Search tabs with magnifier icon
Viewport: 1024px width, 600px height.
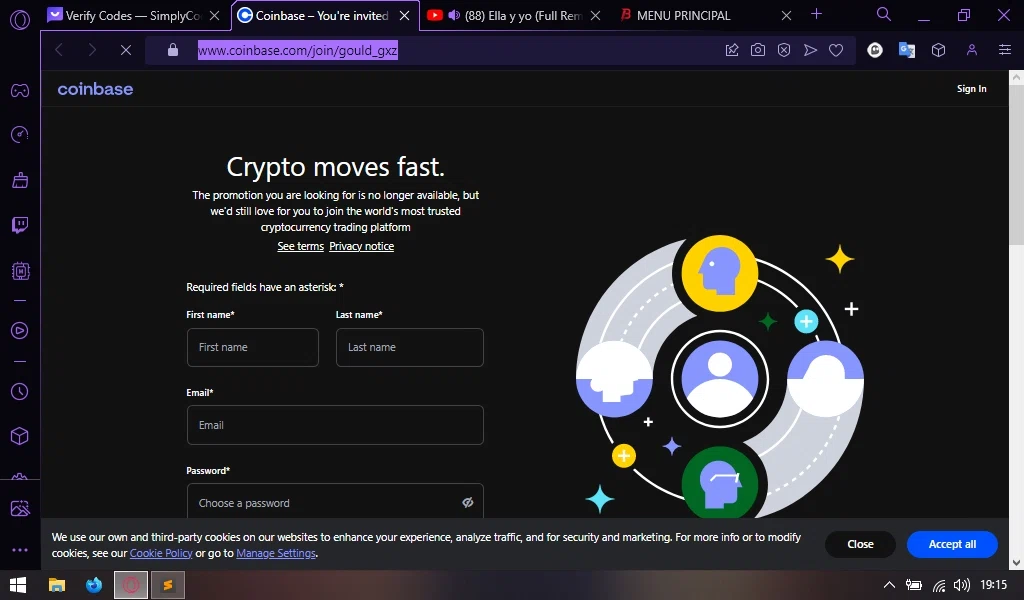pyautogui.click(x=884, y=14)
